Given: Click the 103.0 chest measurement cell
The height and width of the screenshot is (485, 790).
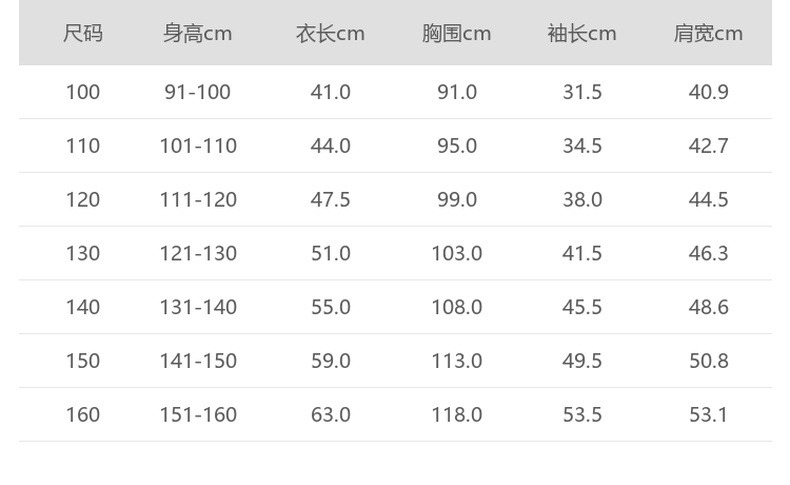Looking at the screenshot, I should [x=456, y=254].
